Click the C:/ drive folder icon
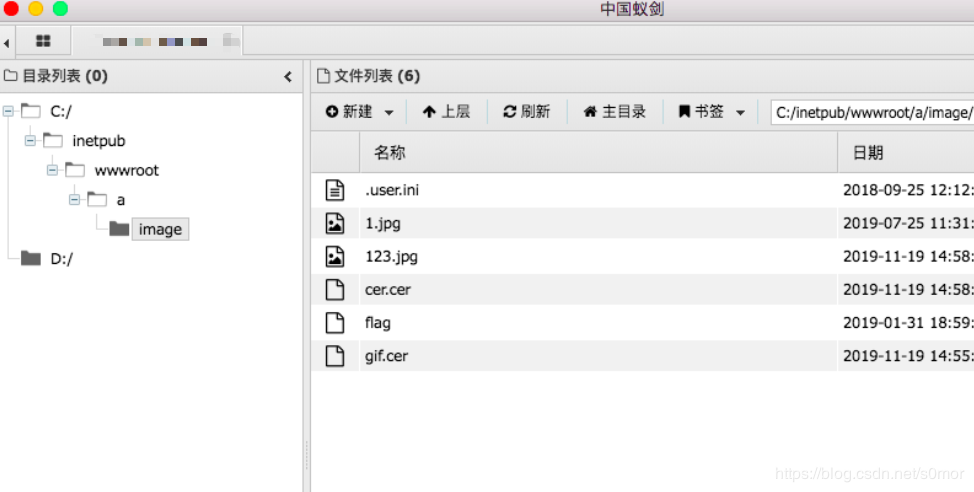 [30, 111]
